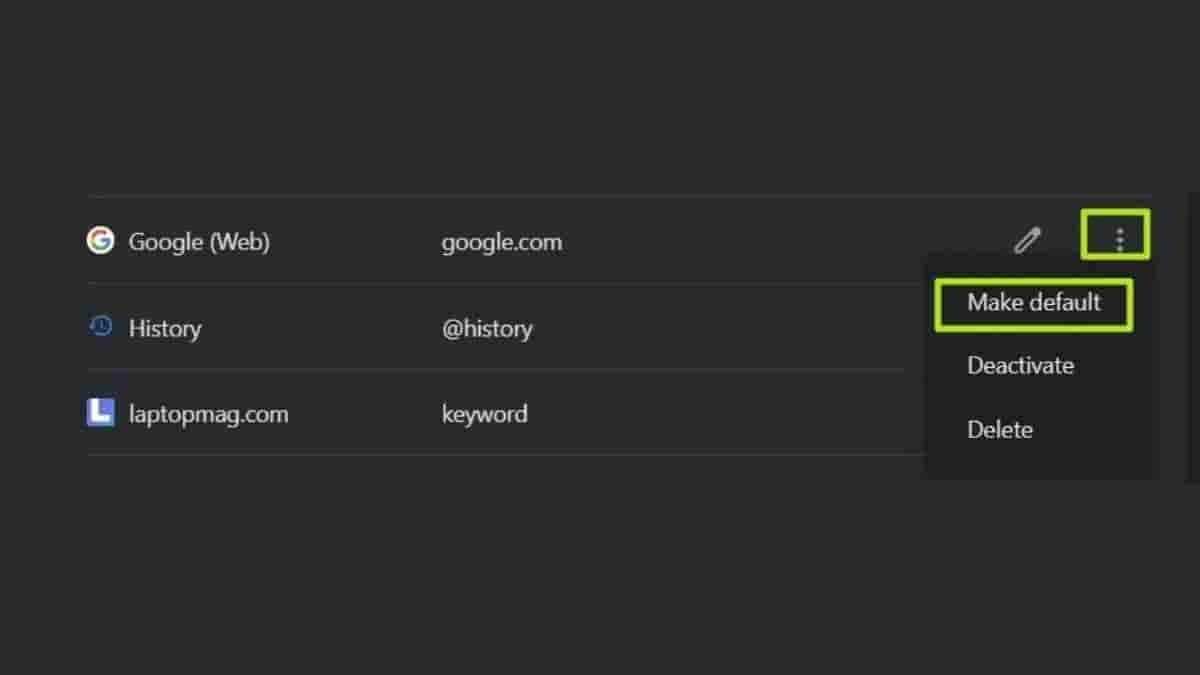Click the Google (Web) search engine name
Screen dimensions: 1200x675
[199, 242]
